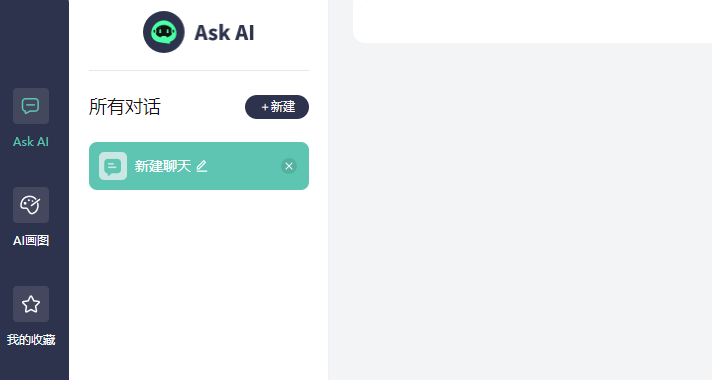Open the Ask AI chat icon in sidebar
This screenshot has width=712, height=380.
tap(31, 106)
